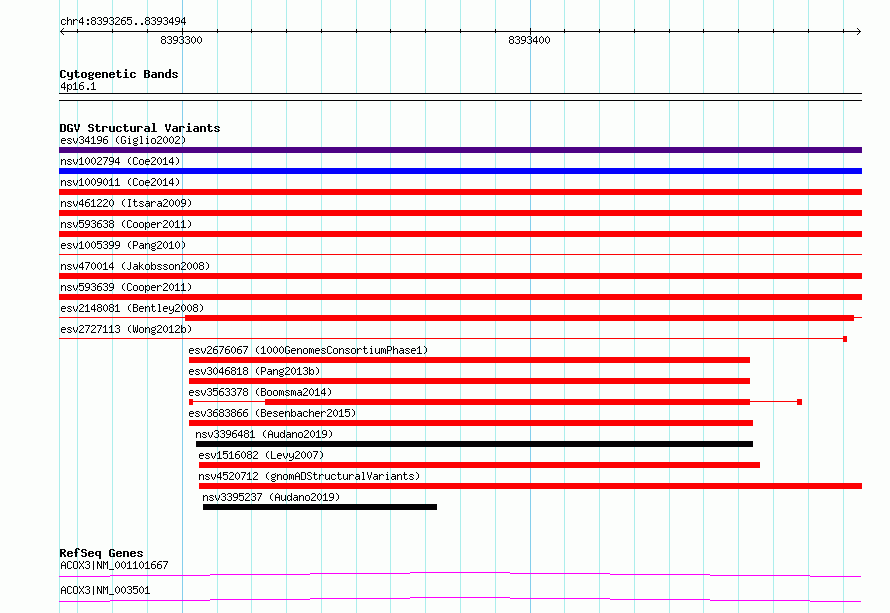Click the red esv2148081 variant bar
Image resolution: width=890 pixels, height=613 pixels.
(519, 318)
